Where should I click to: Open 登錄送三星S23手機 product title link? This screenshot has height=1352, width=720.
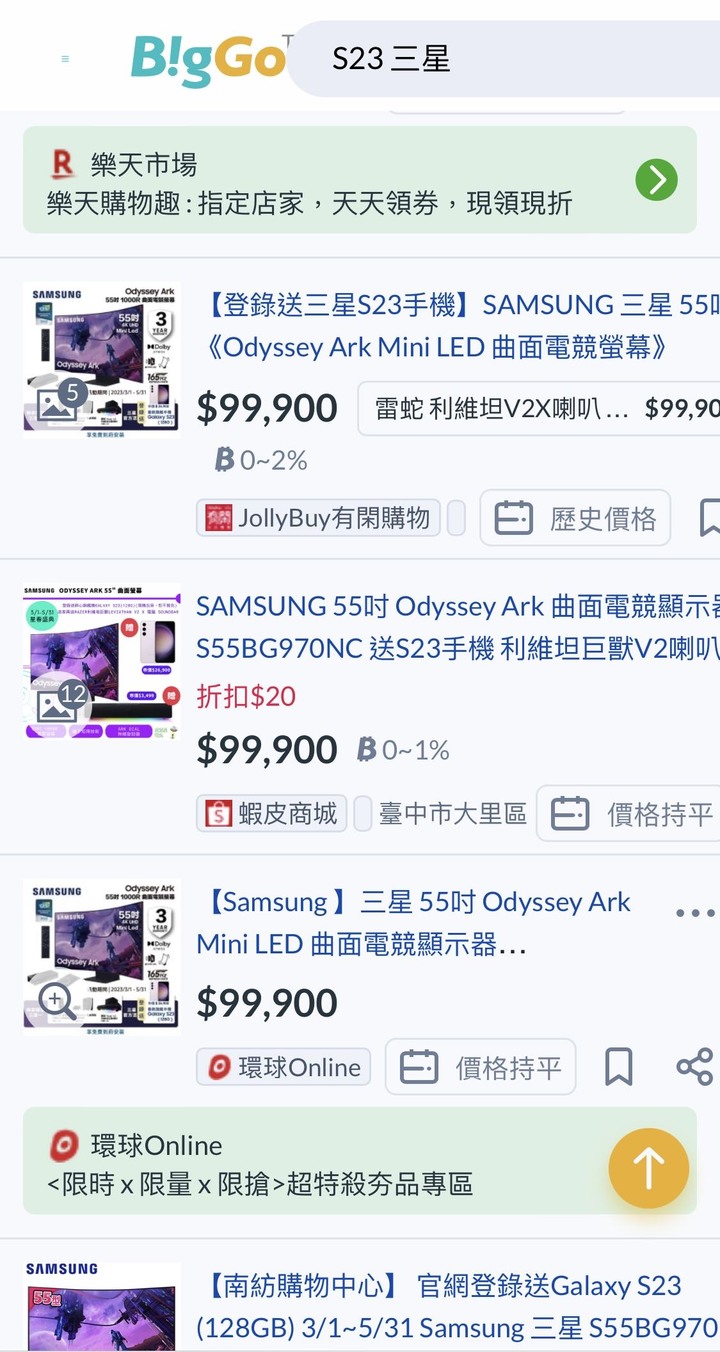458,326
